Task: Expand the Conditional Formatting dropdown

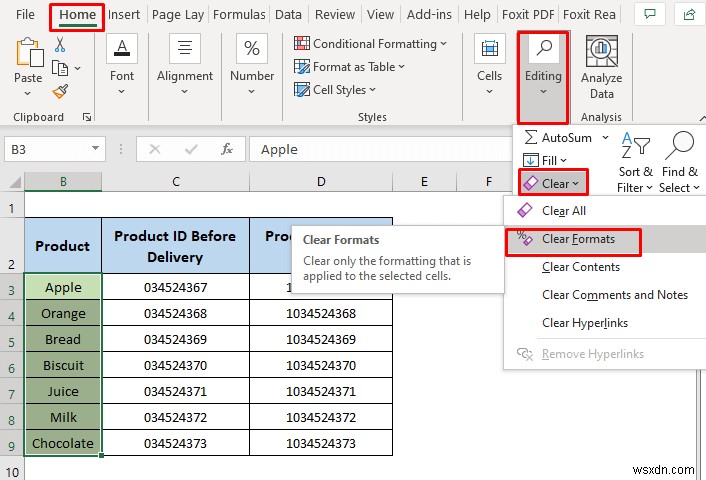Action: 364,44
